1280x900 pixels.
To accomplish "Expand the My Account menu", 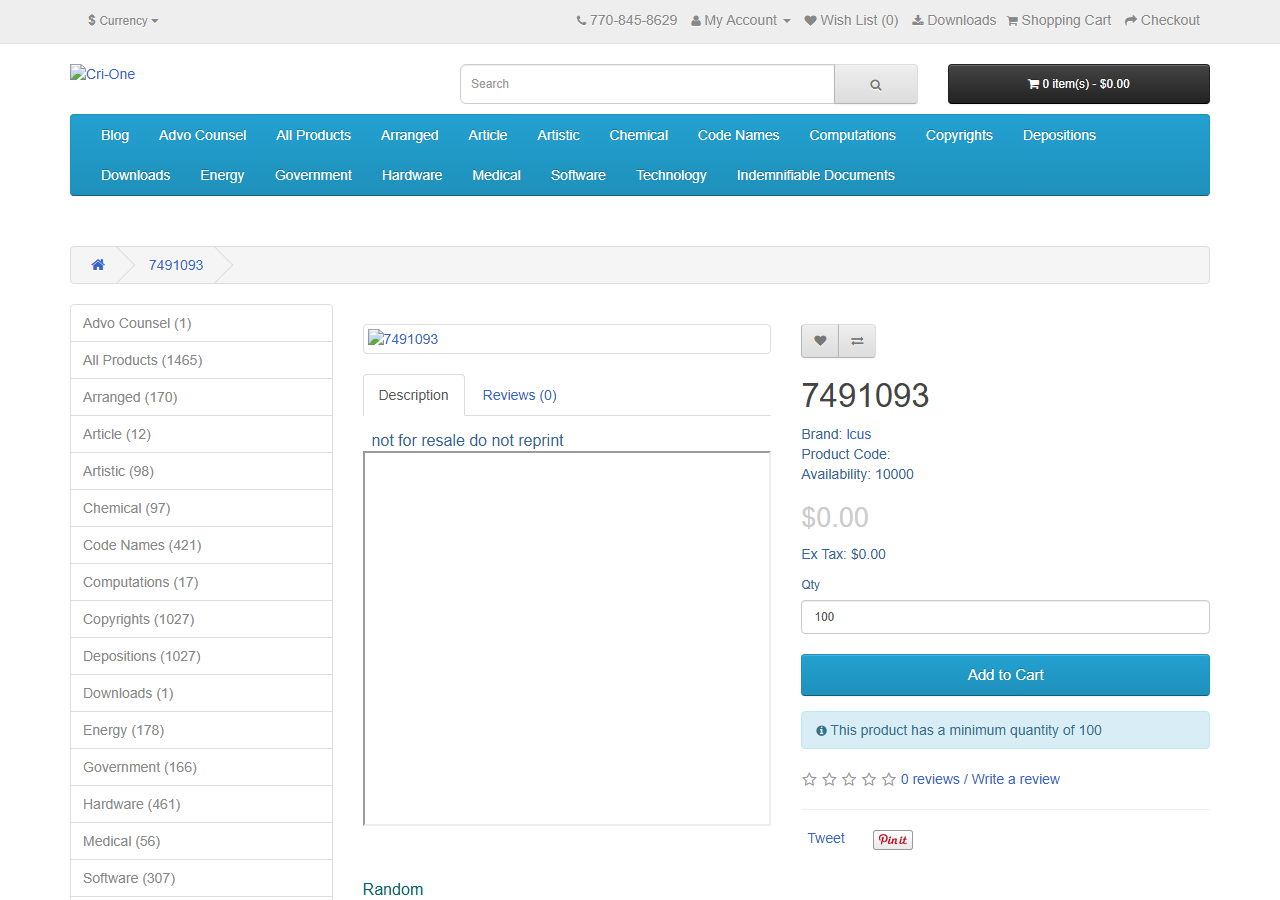I will coord(741,20).
